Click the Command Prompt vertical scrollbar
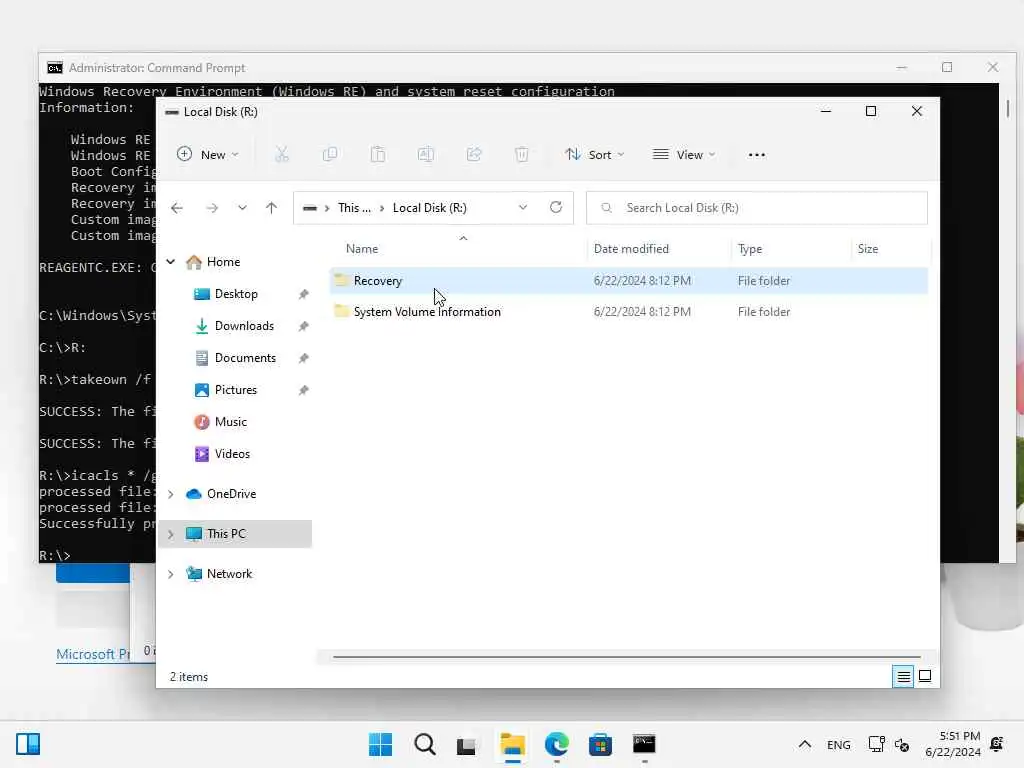Image resolution: width=1024 pixels, height=768 pixels. coord(1008,109)
